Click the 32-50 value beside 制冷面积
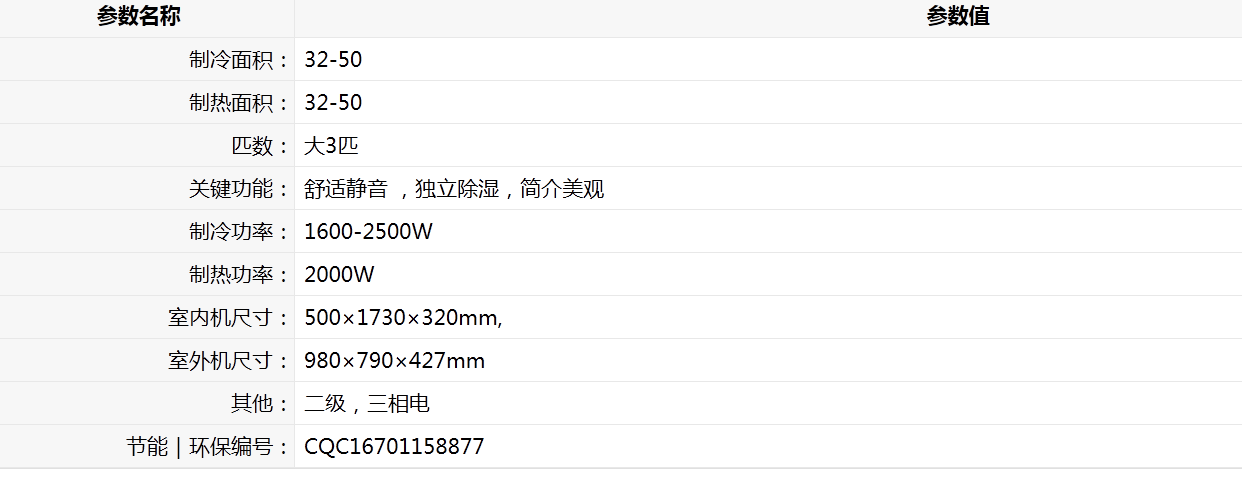 (333, 60)
